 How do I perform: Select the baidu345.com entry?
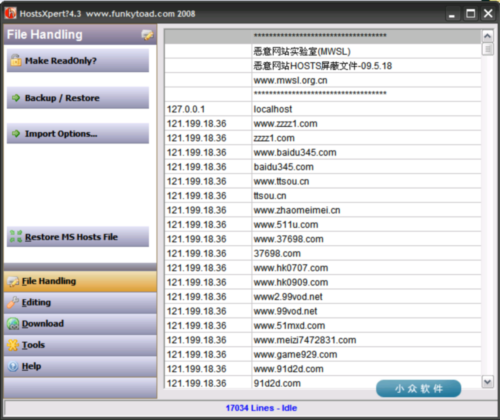click(x=366, y=167)
